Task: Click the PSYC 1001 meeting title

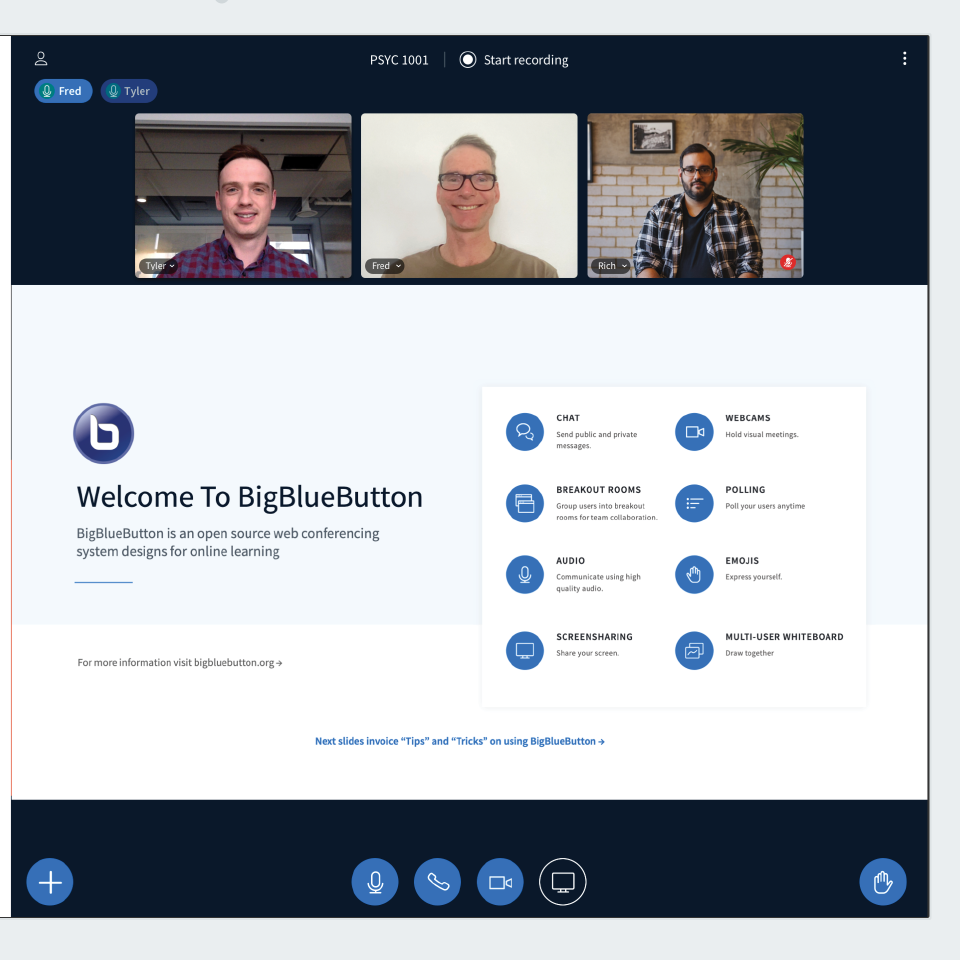Action: pos(399,60)
